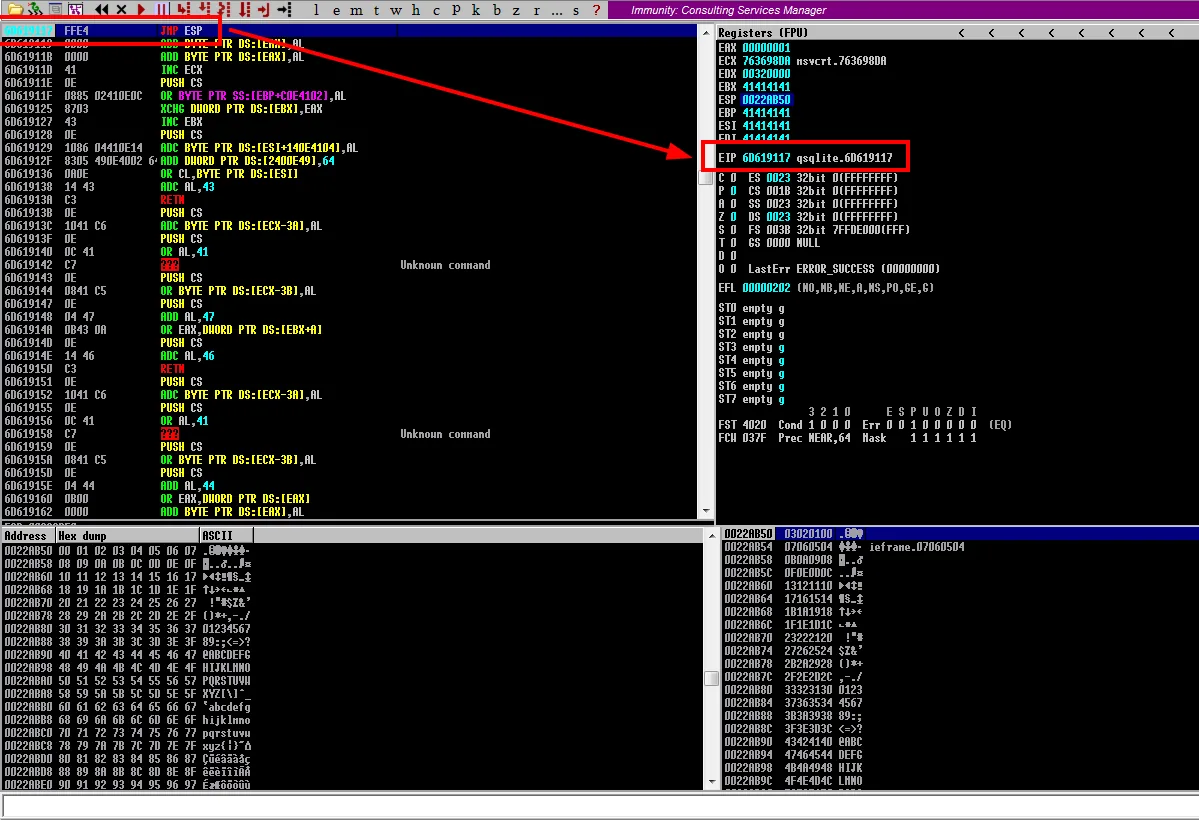
Task: Select XCHG DWORD PTR instruction line
Action: point(350,109)
